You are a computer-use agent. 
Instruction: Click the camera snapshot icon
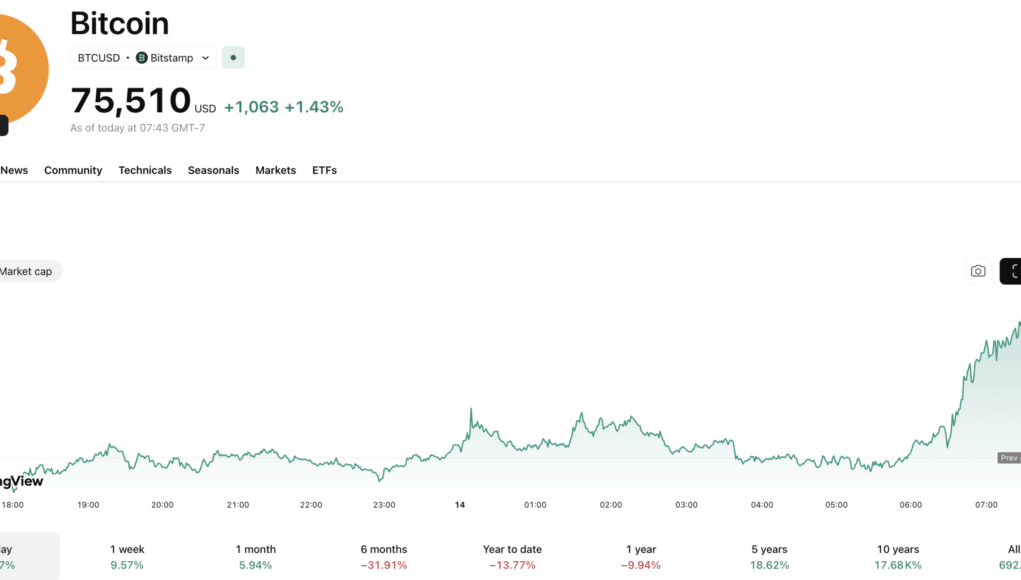coord(978,271)
